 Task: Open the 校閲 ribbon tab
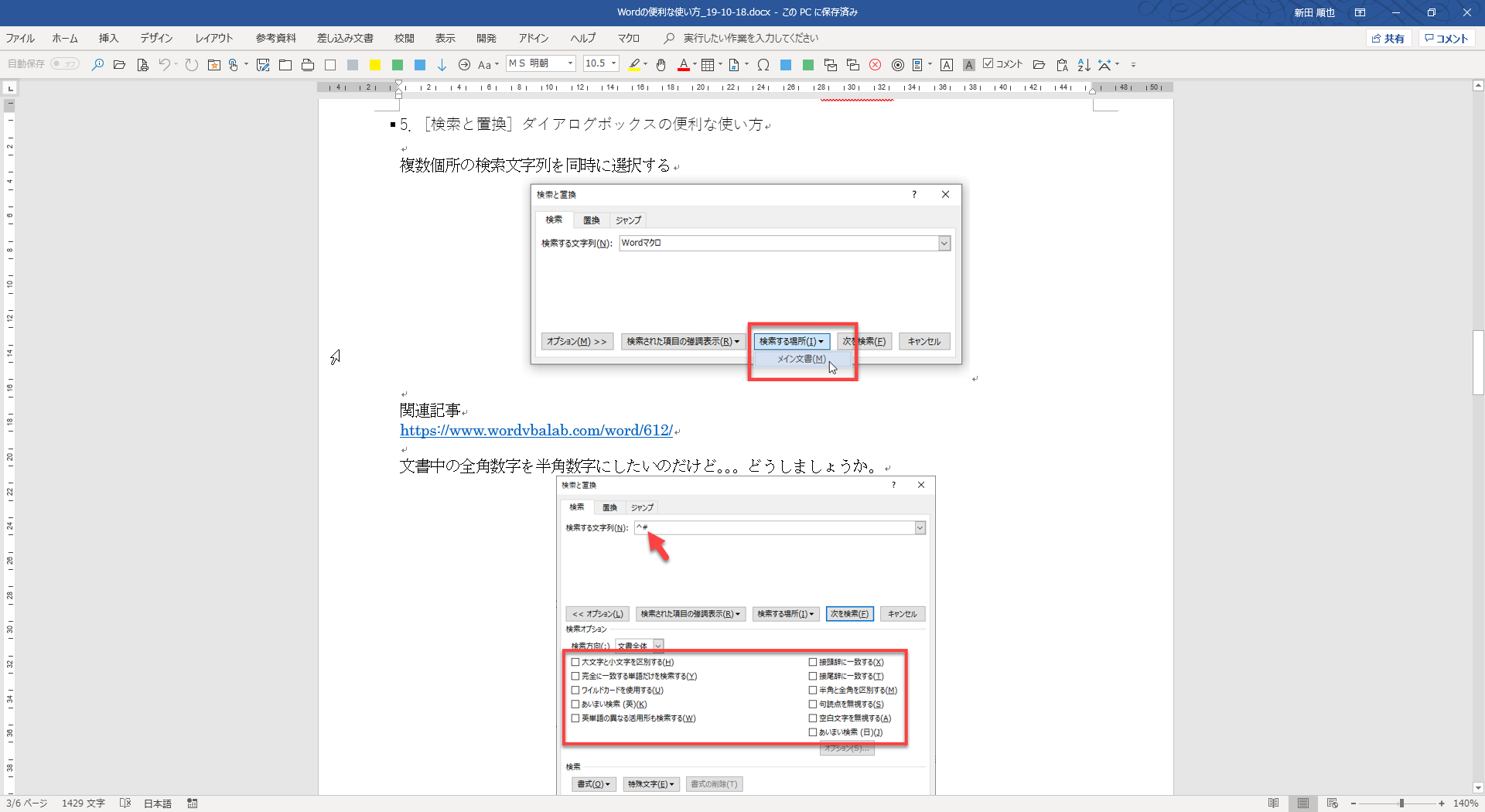pos(404,38)
